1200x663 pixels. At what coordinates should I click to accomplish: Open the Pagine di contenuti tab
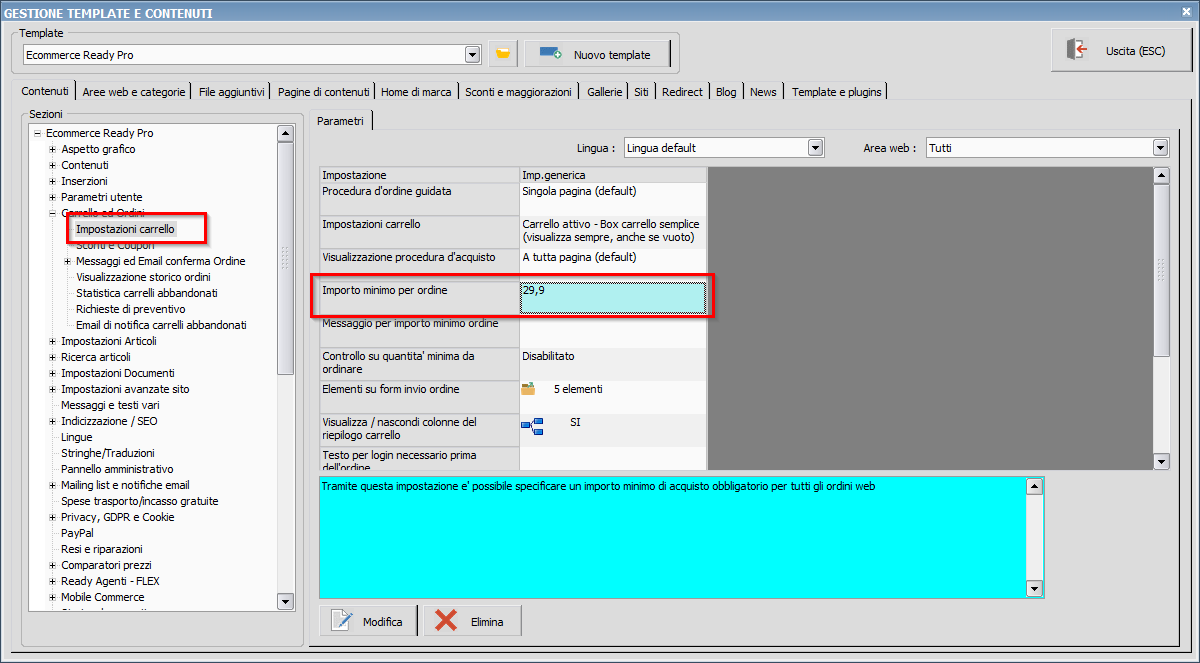pyautogui.click(x=324, y=92)
